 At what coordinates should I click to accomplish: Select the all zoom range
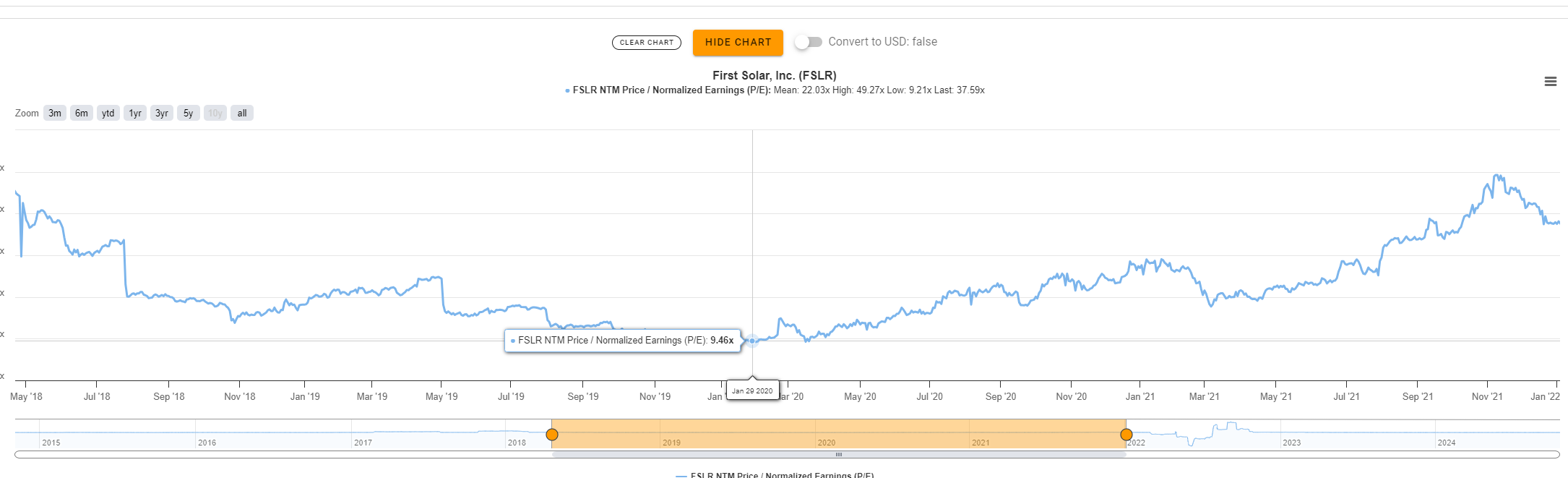[242, 113]
